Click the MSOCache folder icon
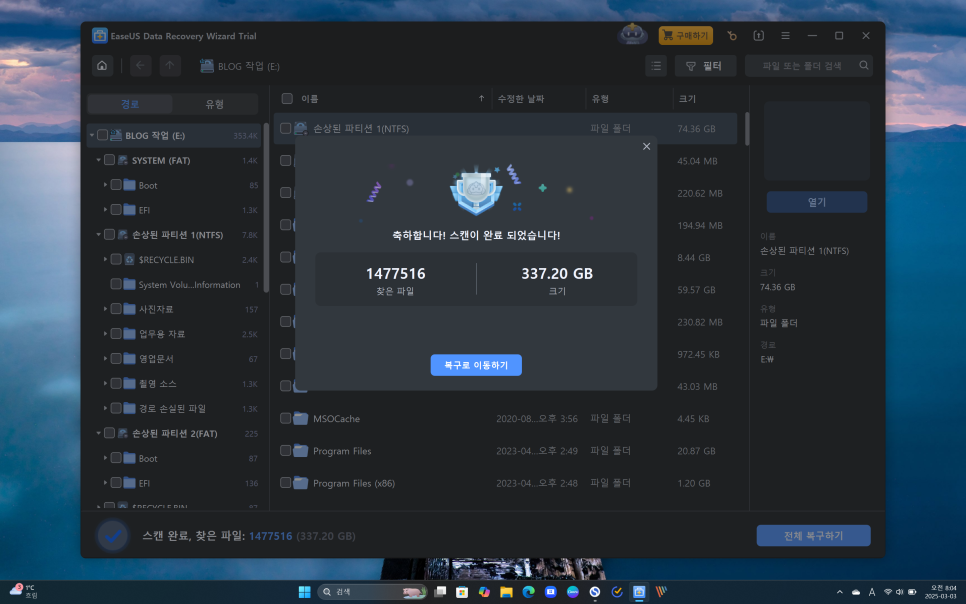The height and width of the screenshot is (604, 966). [301, 418]
